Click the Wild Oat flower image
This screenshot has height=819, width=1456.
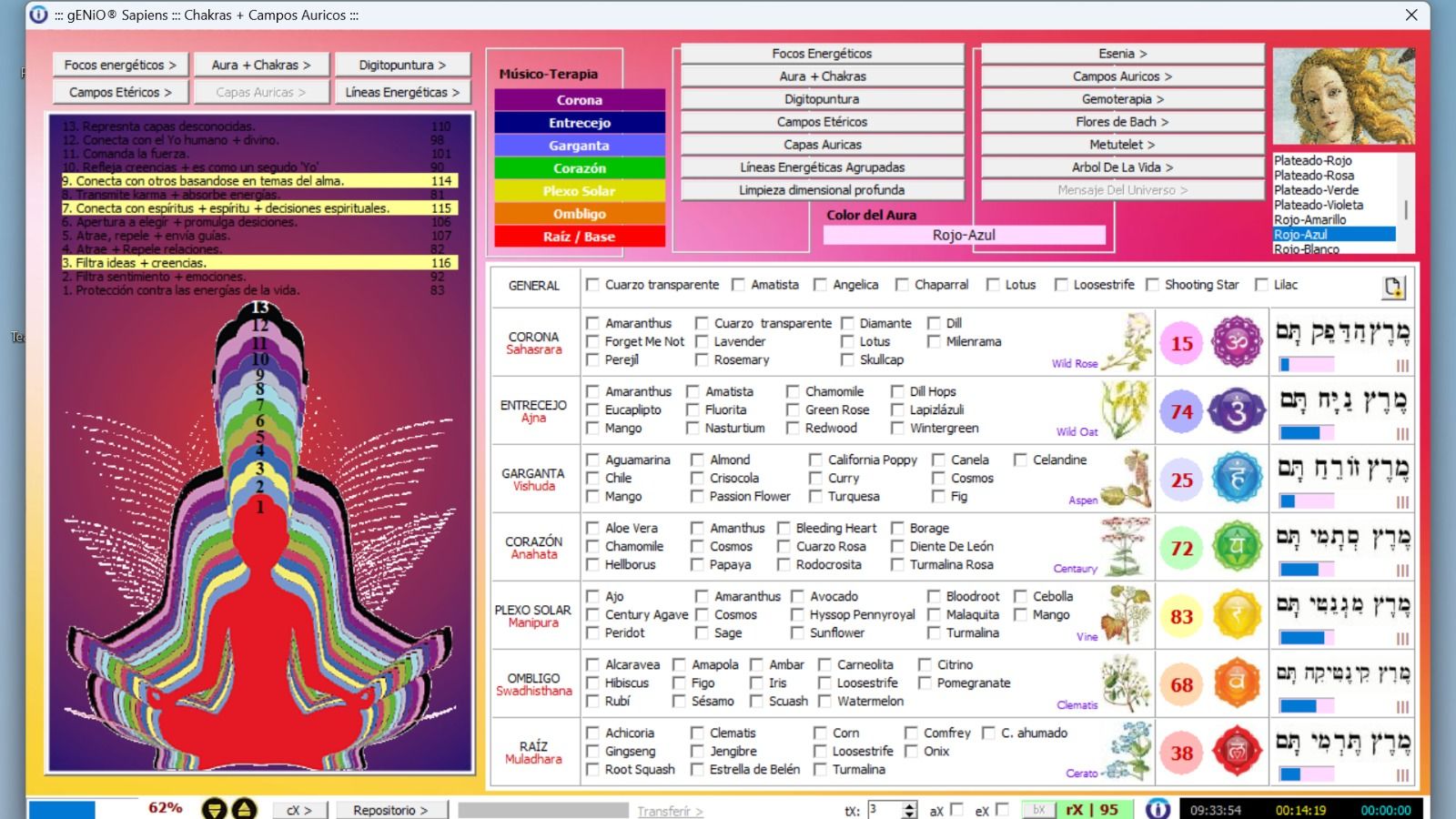click(1127, 408)
